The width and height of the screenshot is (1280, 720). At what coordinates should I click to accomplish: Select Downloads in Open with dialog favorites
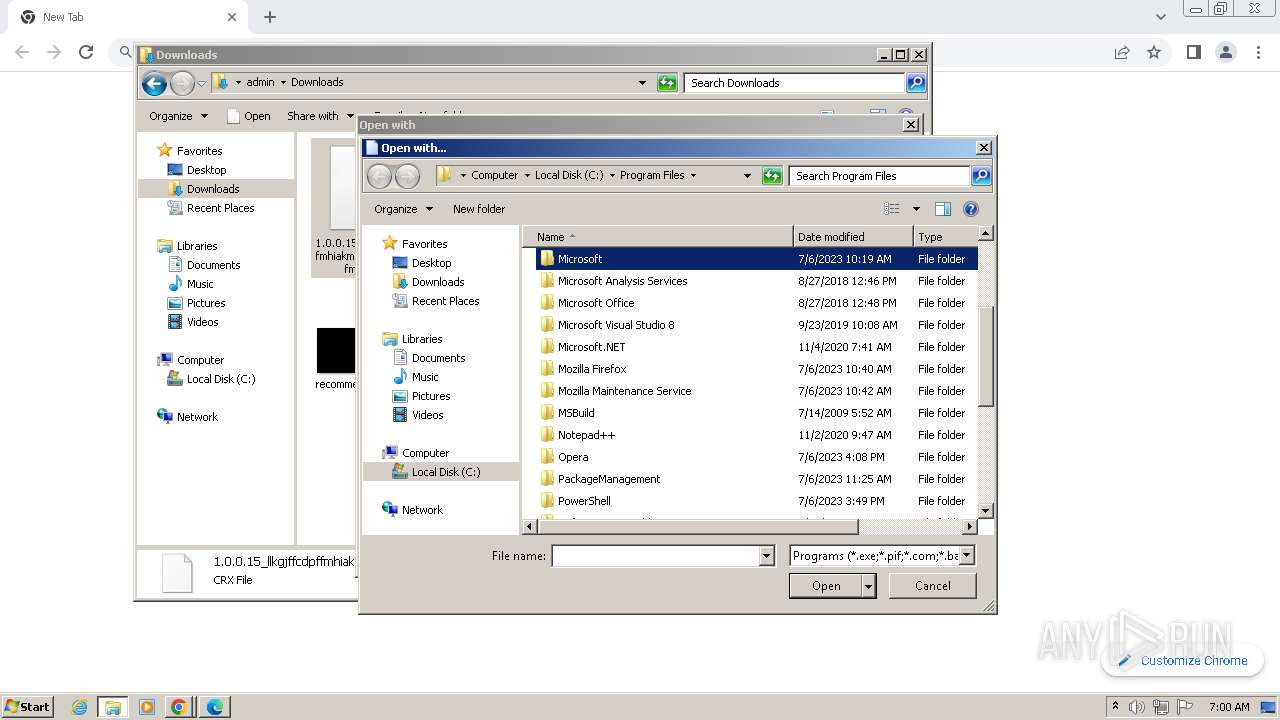click(x=438, y=282)
